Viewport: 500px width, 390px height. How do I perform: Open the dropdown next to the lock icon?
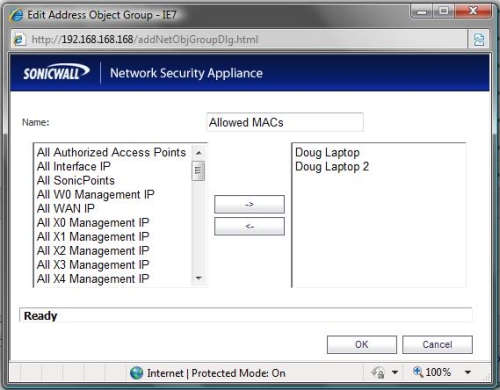tap(395, 372)
